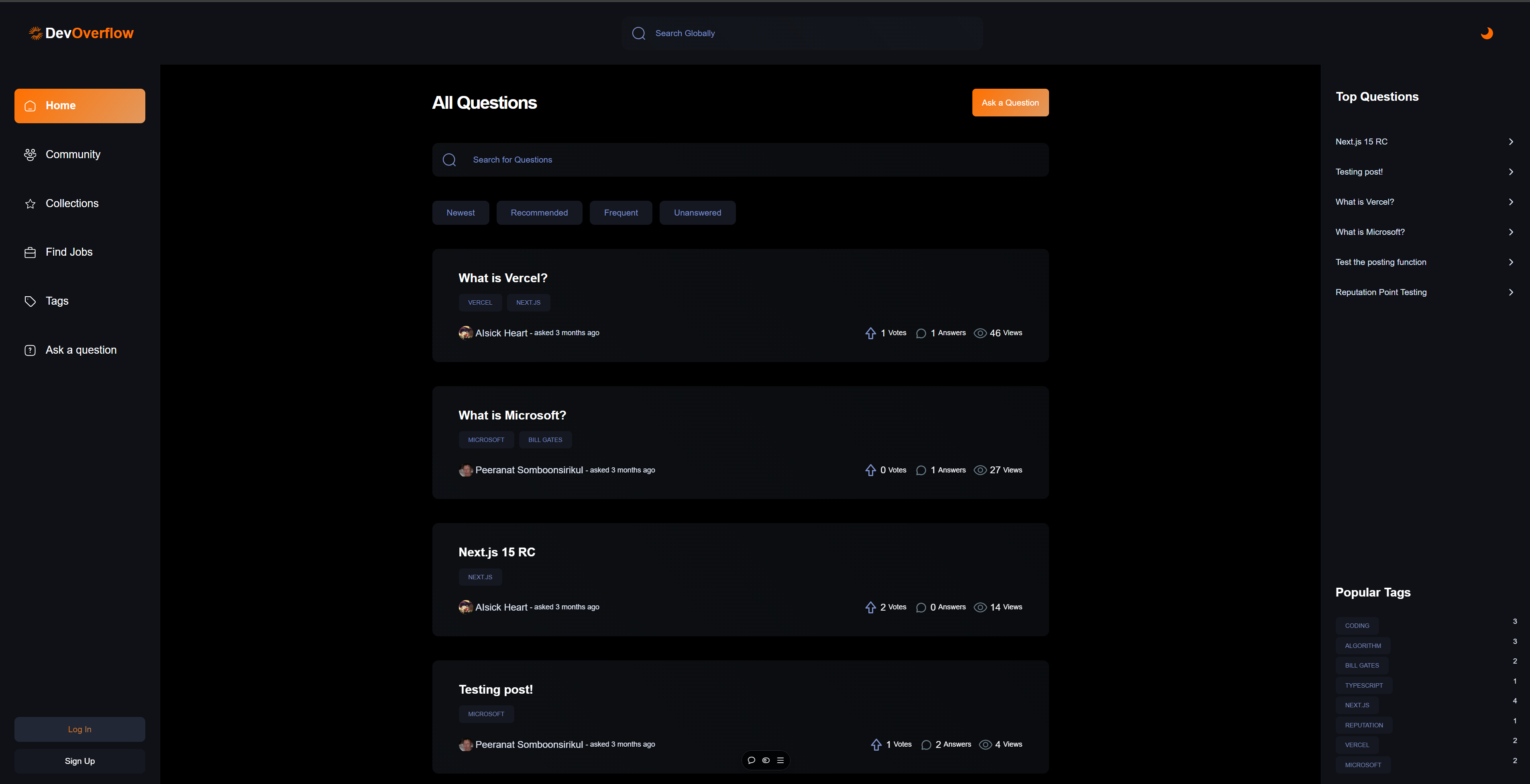Click upvote arrow on What is Vercel?

[x=870, y=333]
